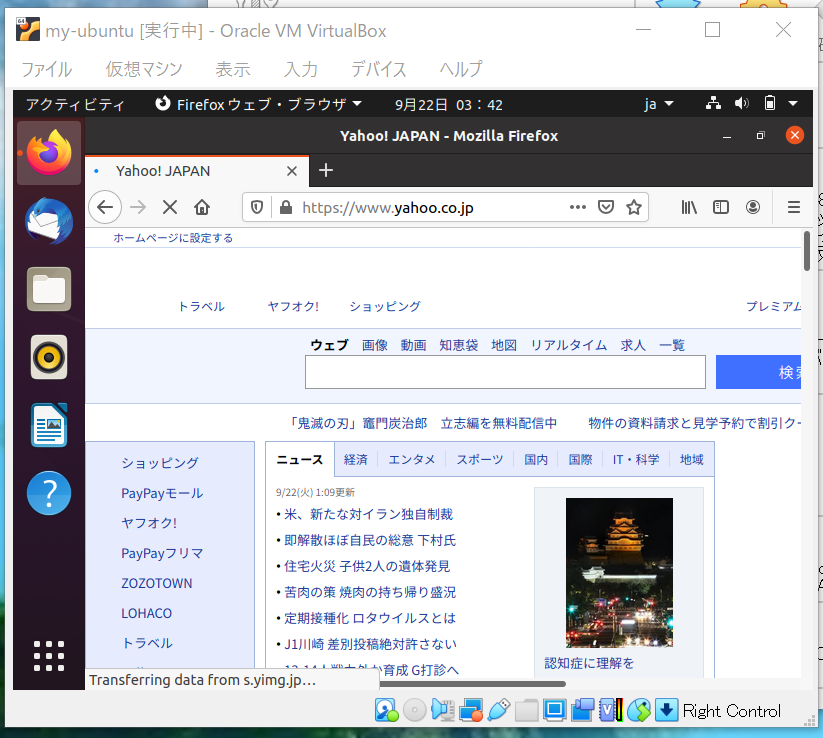
Task: Open the Help icon in the dock
Action: tap(49, 493)
